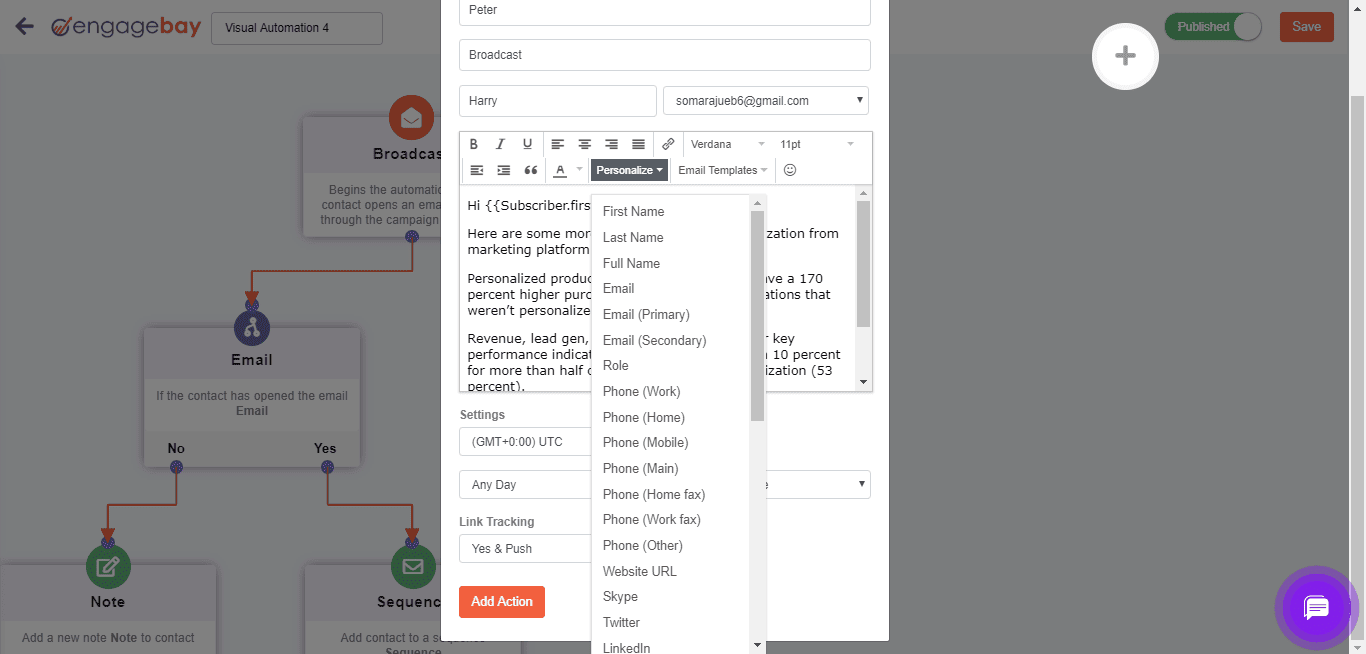Align text to the center
Screen dimensions: 1366x654
point(584,143)
